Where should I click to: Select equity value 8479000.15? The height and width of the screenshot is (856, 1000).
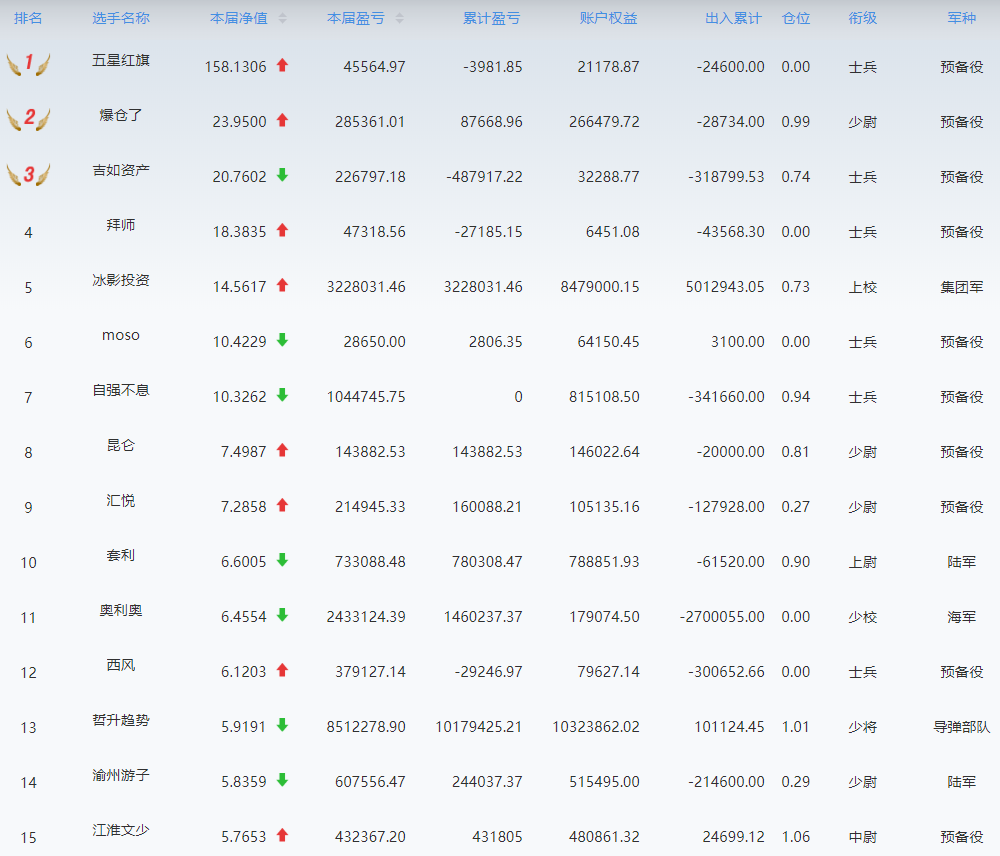pyautogui.click(x=599, y=287)
